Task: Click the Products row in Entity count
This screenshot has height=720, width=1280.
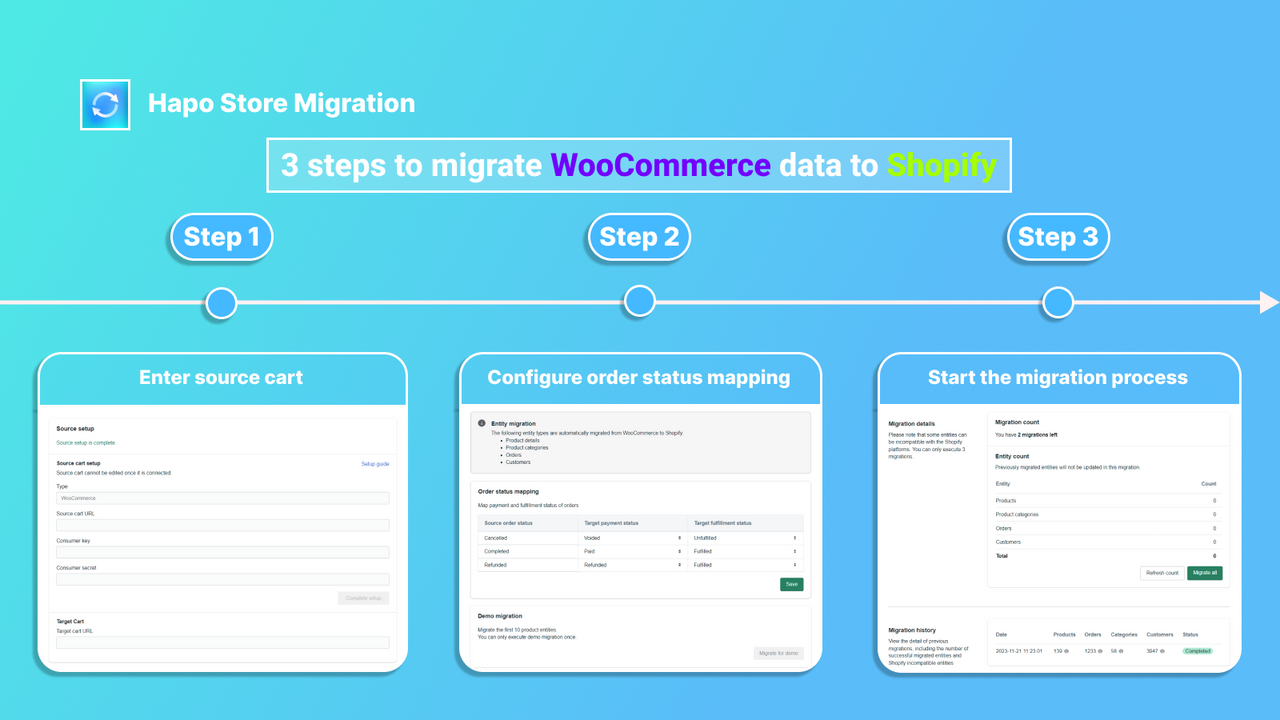Action: 1108,500
